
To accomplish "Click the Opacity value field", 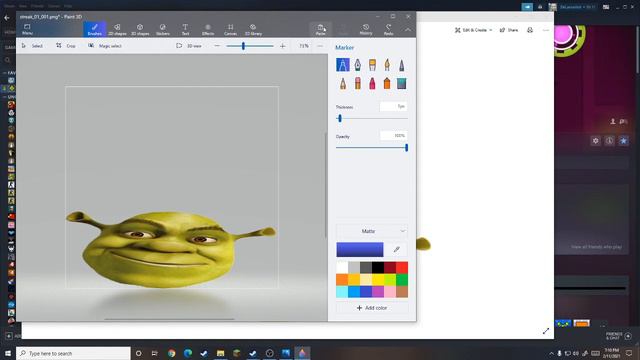I will coord(393,136).
